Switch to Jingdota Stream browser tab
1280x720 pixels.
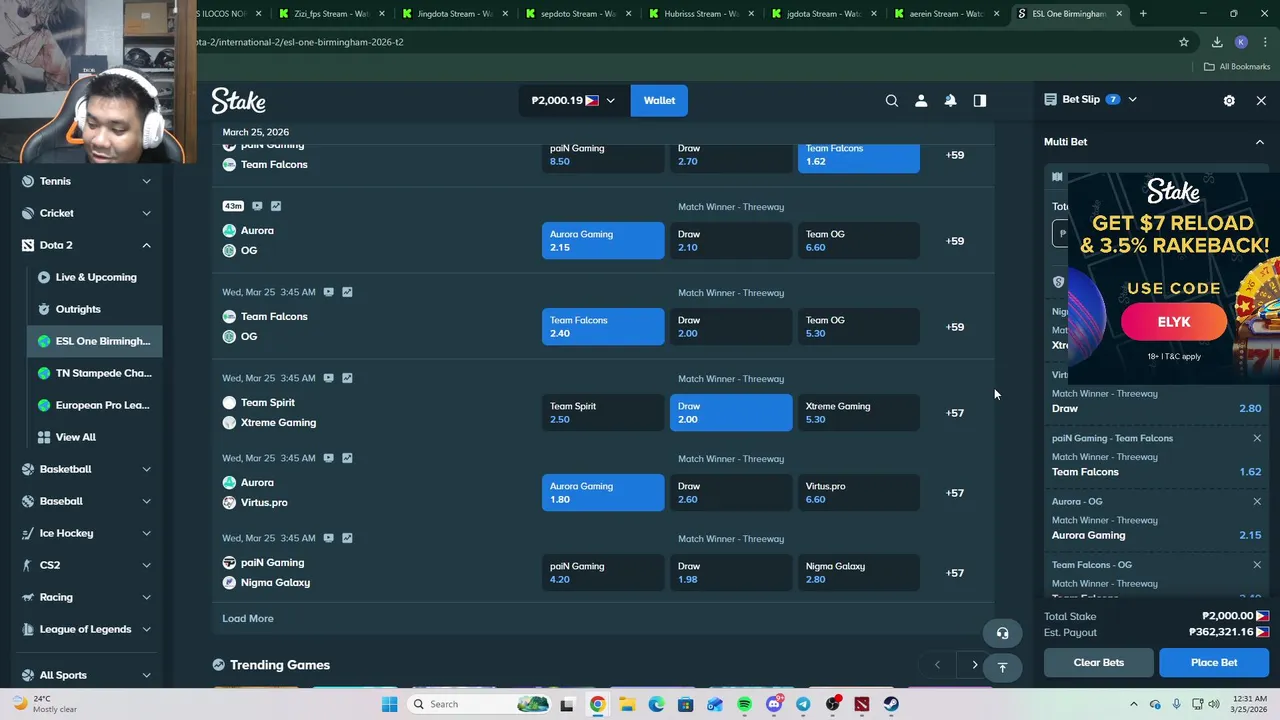[x=454, y=14]
